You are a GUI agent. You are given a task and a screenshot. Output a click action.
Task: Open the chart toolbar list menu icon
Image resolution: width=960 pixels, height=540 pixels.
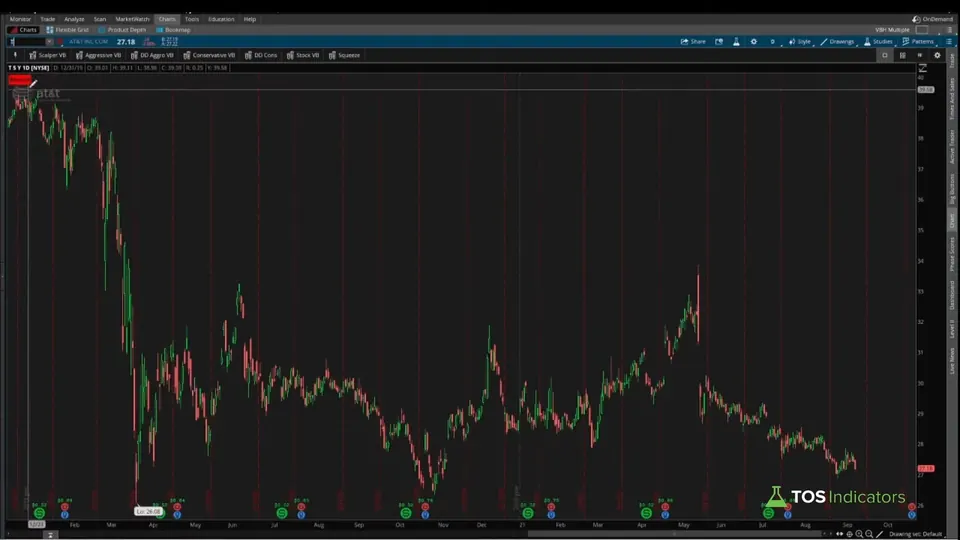pos(949,42)
